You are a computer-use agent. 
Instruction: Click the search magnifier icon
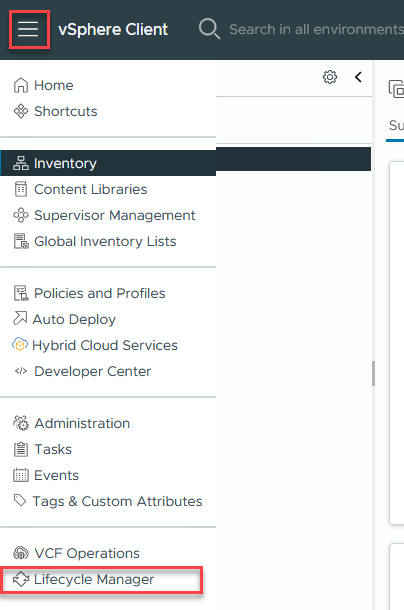click(209, 29)
